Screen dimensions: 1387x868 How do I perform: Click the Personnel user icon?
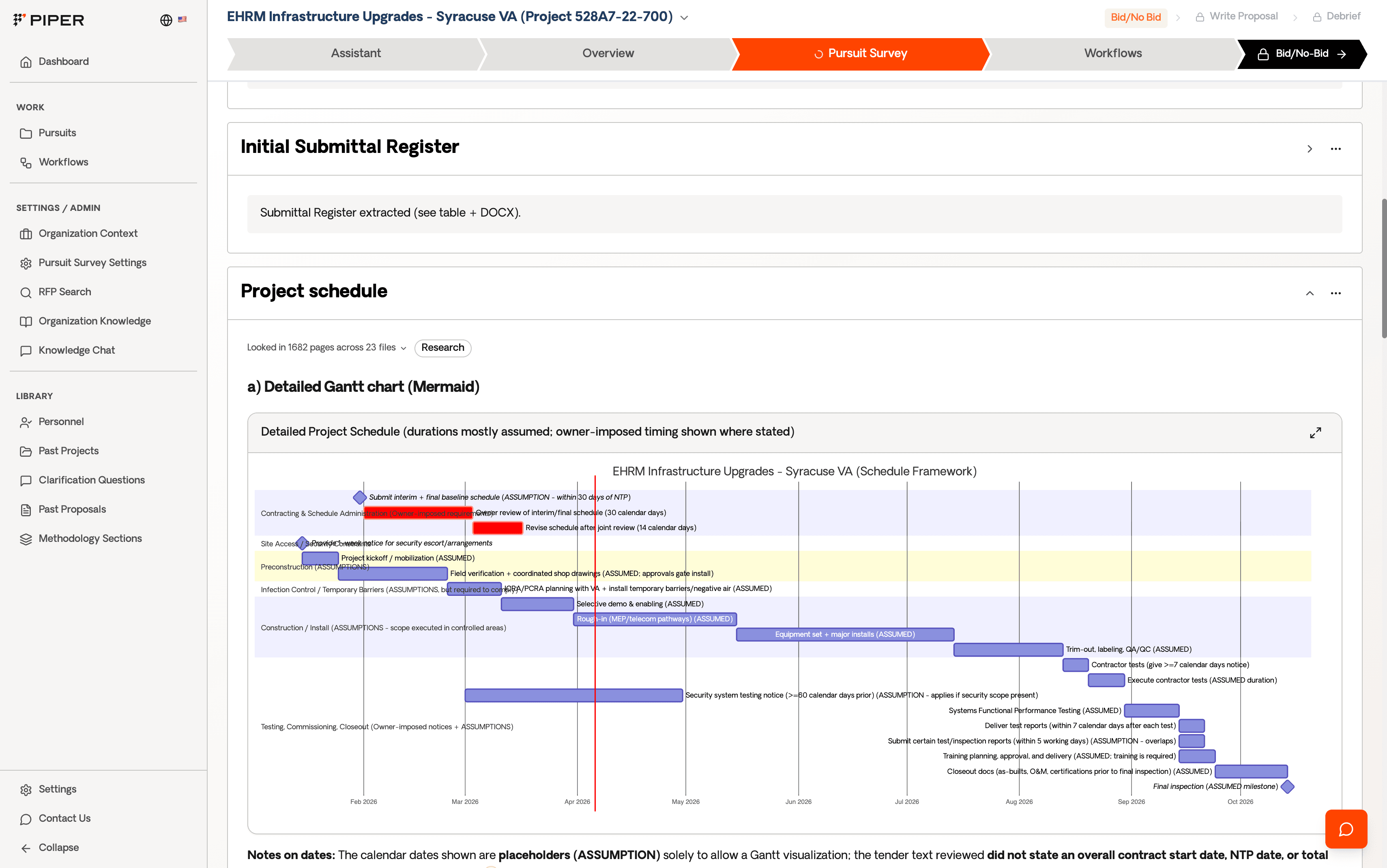[x=26, y=422]
